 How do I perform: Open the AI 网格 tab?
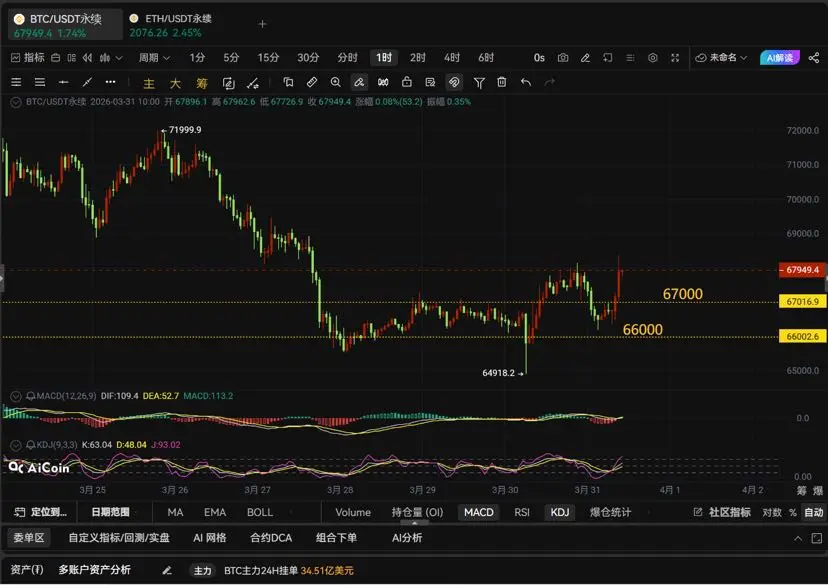click(x=210, y=538)
